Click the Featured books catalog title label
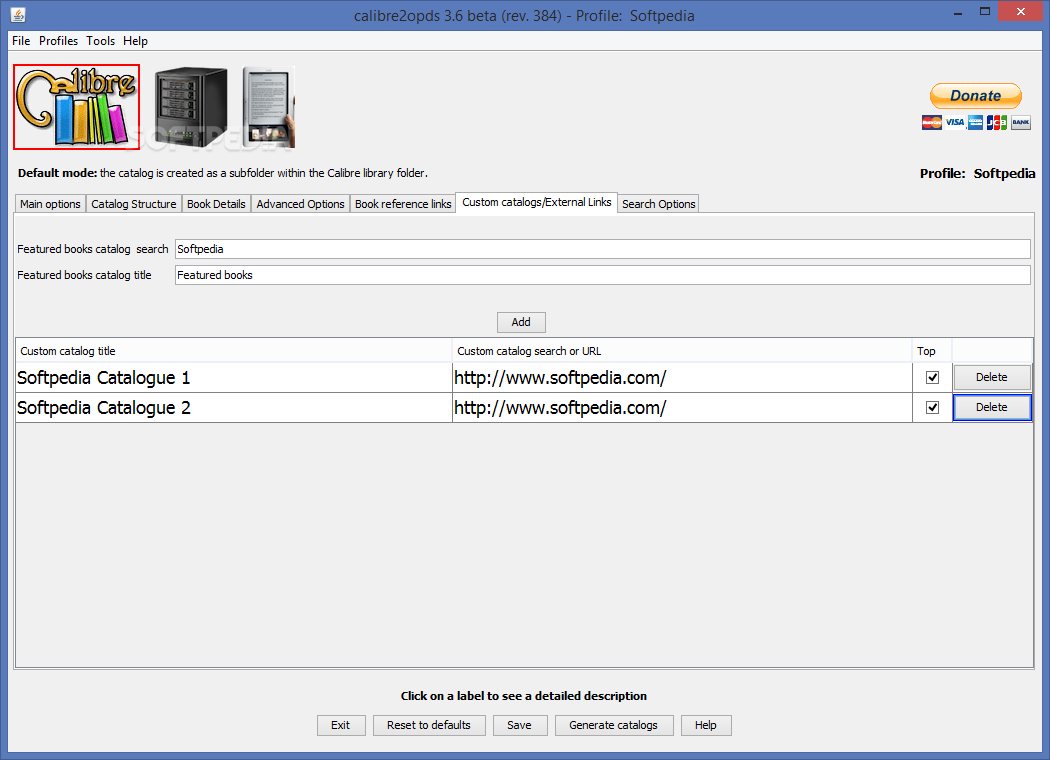The height and width of the screenshot is (760, 1050). point(84,275)
